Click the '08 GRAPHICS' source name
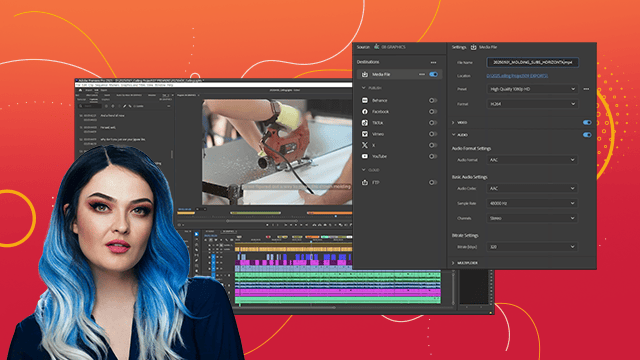640x360 pixels. click(x=393, y=47)
